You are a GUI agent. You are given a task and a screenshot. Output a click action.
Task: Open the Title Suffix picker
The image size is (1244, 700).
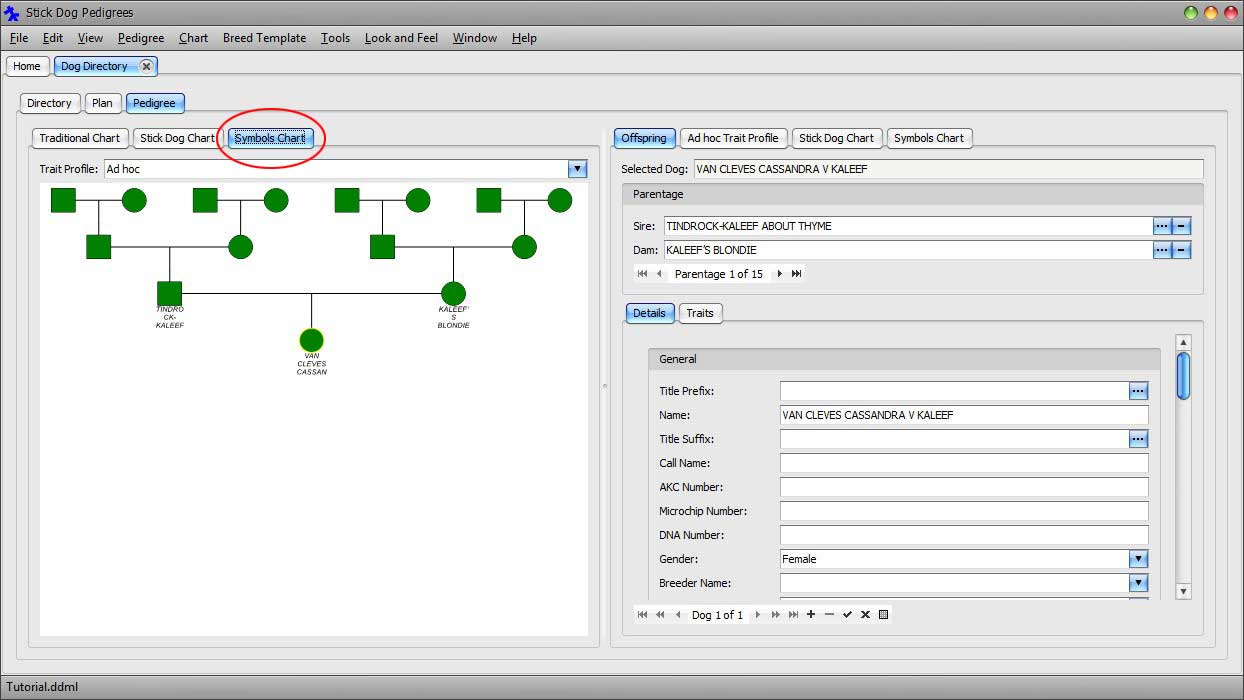click(1140, 438)
